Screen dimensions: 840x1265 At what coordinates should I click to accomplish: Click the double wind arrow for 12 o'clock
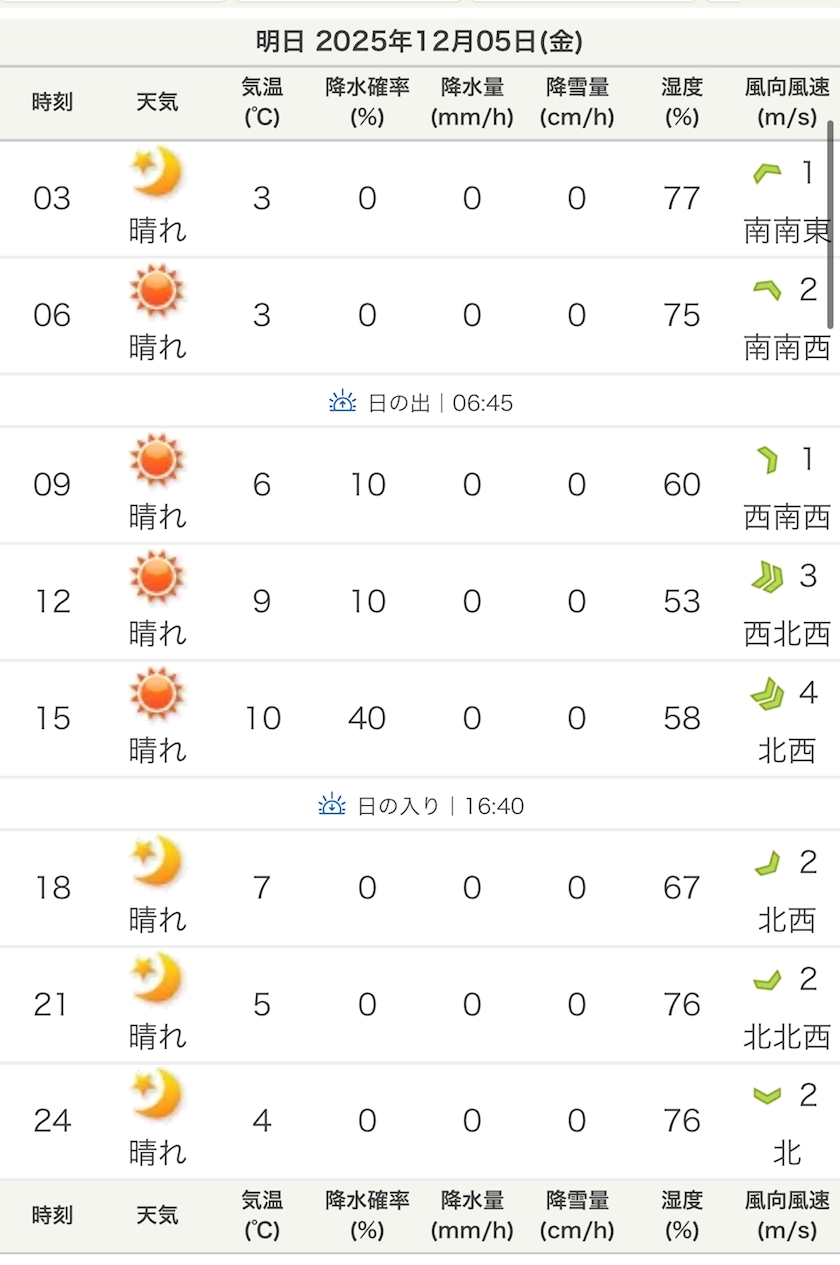[x=767, y=577]
